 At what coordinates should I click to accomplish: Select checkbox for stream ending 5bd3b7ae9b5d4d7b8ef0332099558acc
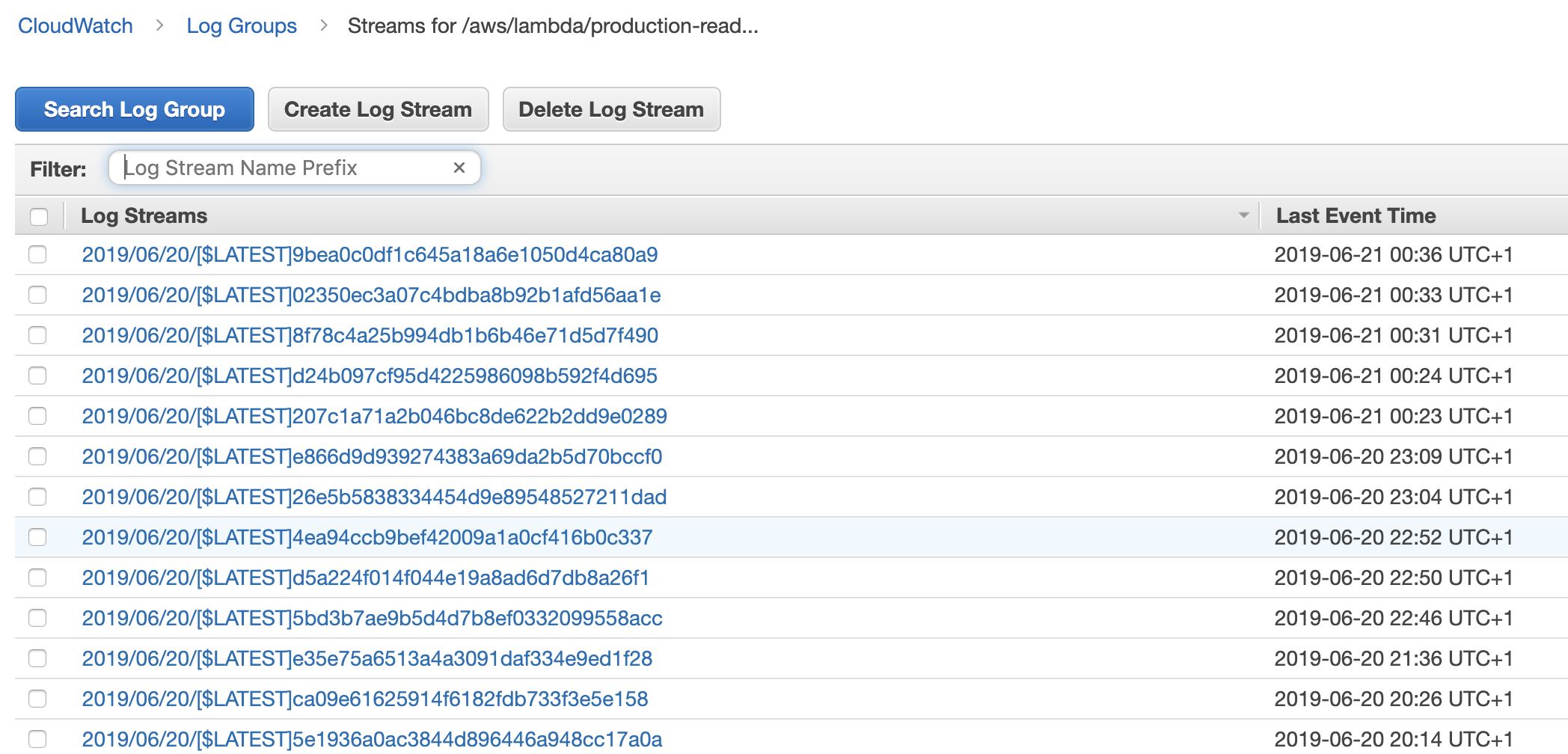point(37,618)
